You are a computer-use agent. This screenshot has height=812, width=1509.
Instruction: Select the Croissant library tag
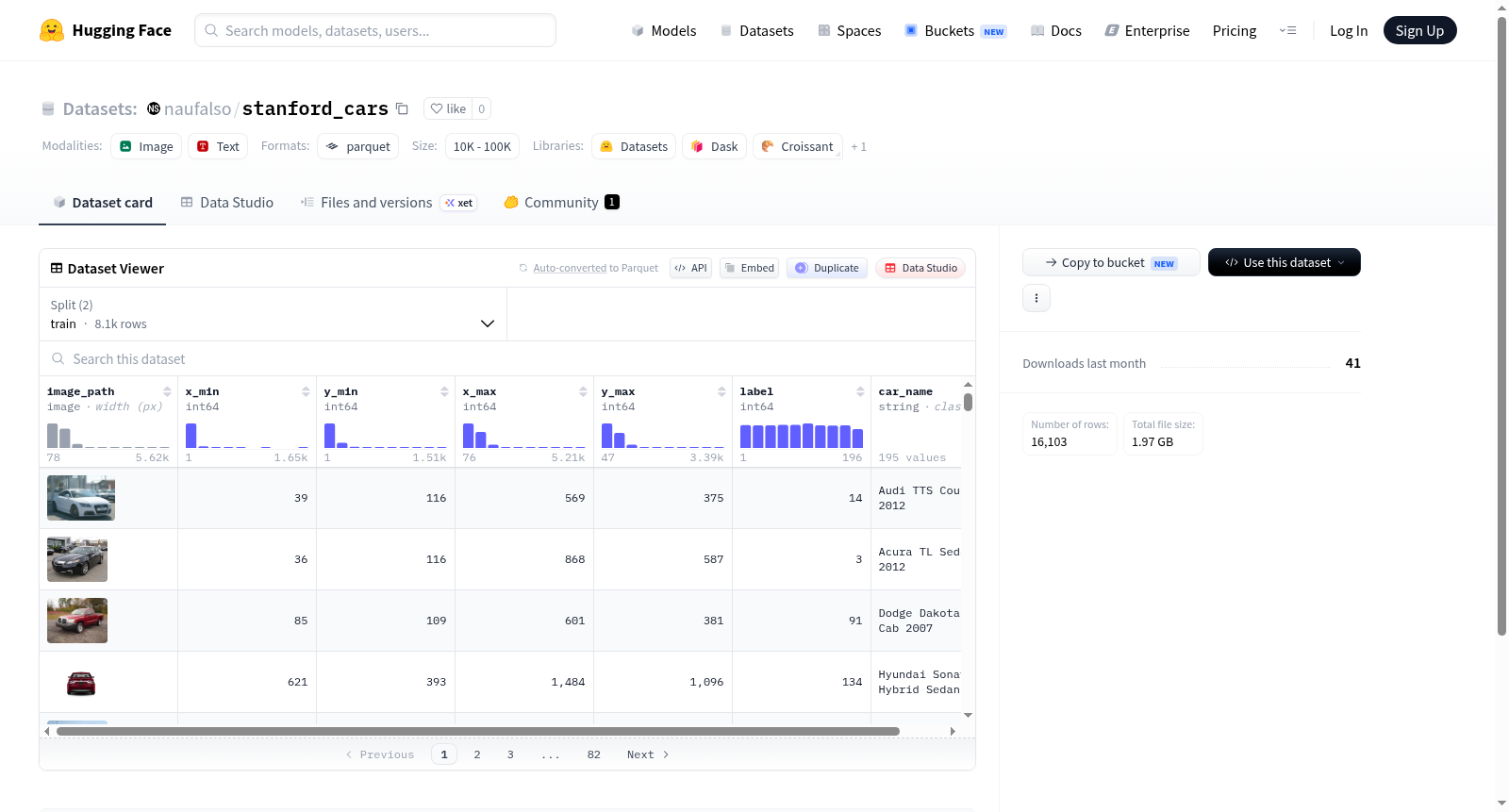797,146
